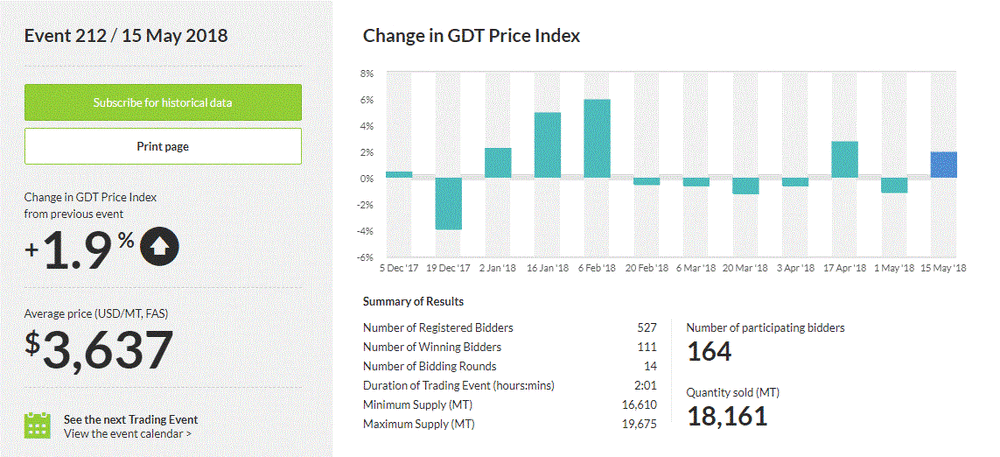
Task: Click the Event 212 / 15 May 2018 title
Action: [x=126, y=36]
